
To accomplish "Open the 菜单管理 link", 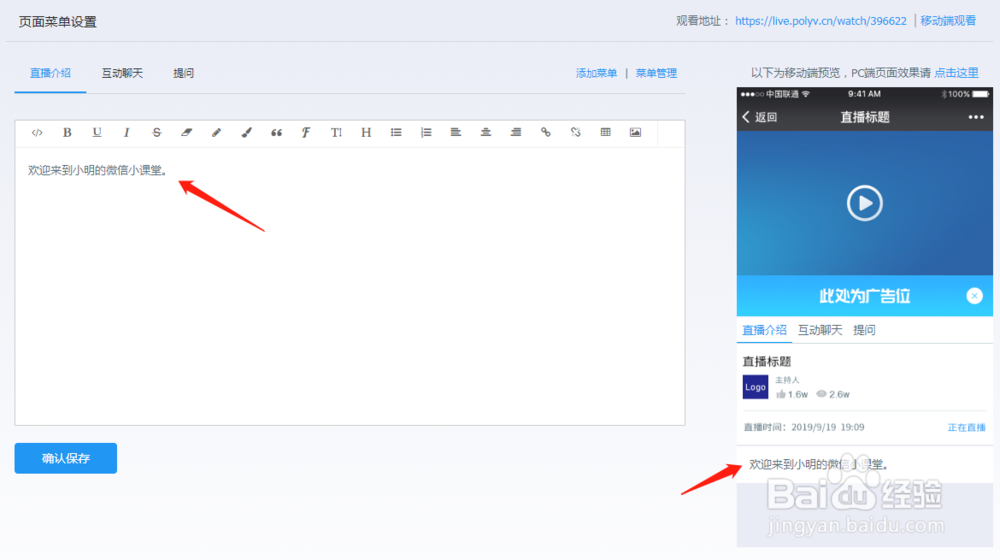I will [656, 73].
